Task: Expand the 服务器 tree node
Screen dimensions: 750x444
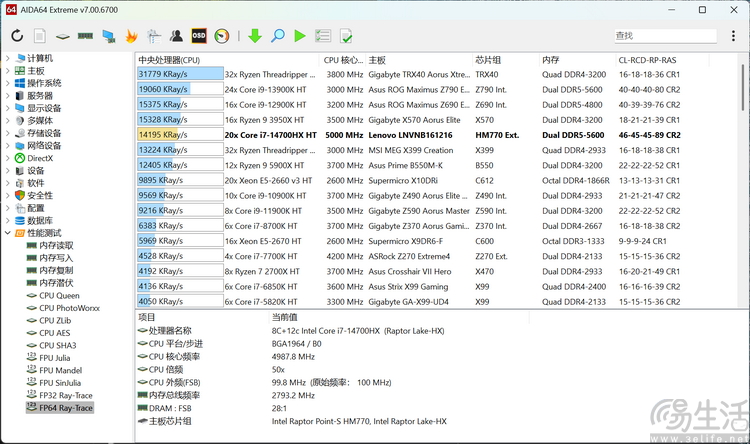Action: (8, 95)
